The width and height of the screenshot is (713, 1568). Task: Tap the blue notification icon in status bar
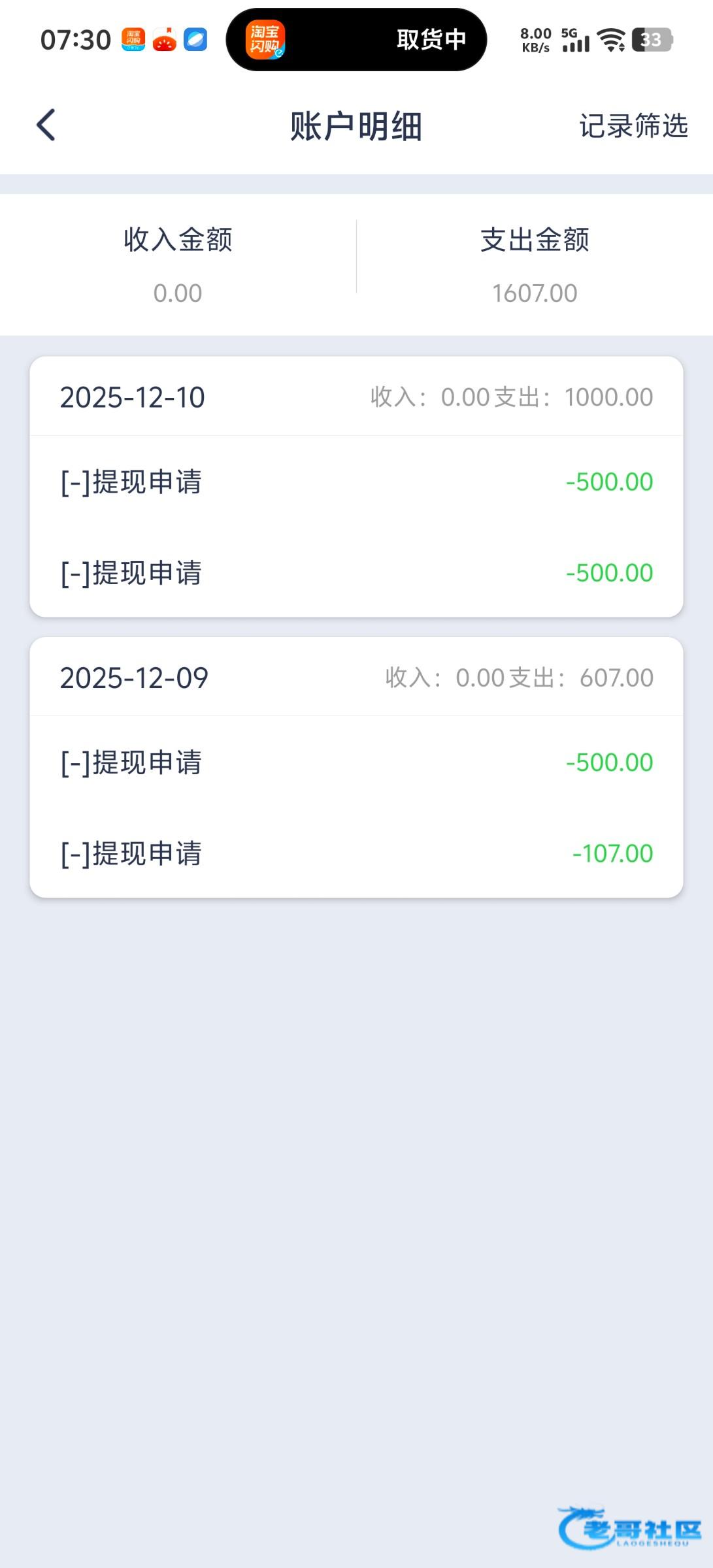click(x=195, y=40)
